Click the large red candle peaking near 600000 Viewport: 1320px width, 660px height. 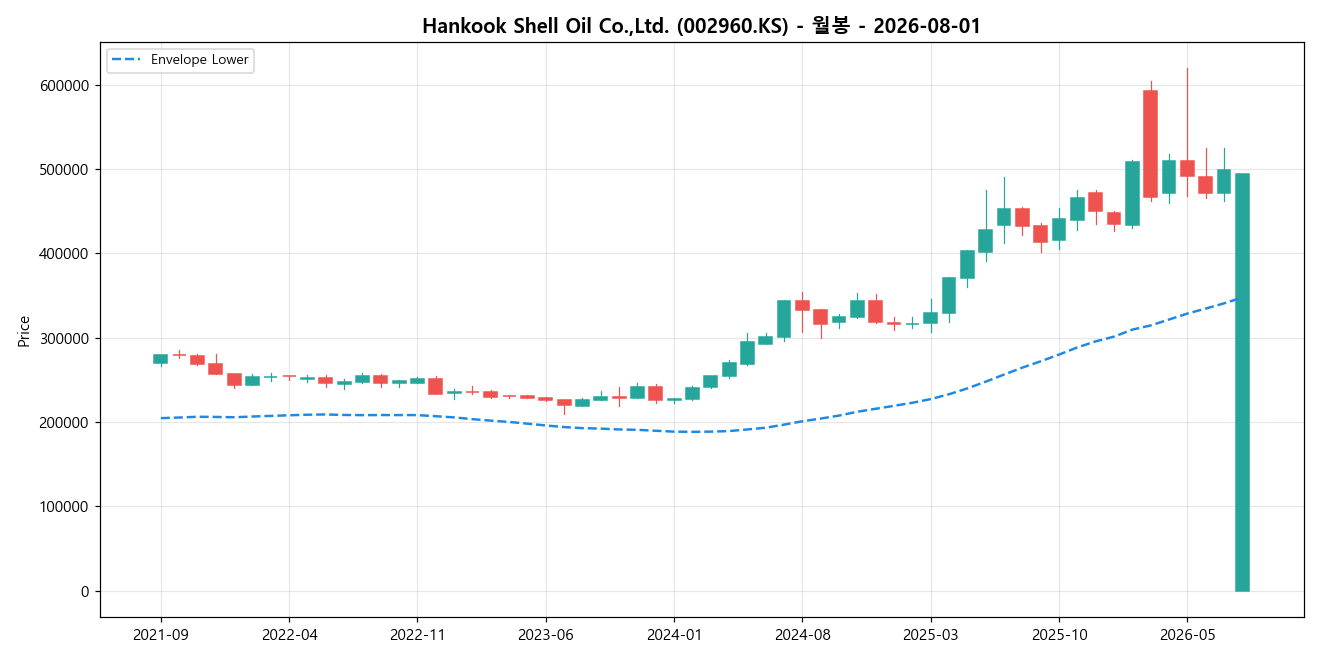tap(1151, 144)
